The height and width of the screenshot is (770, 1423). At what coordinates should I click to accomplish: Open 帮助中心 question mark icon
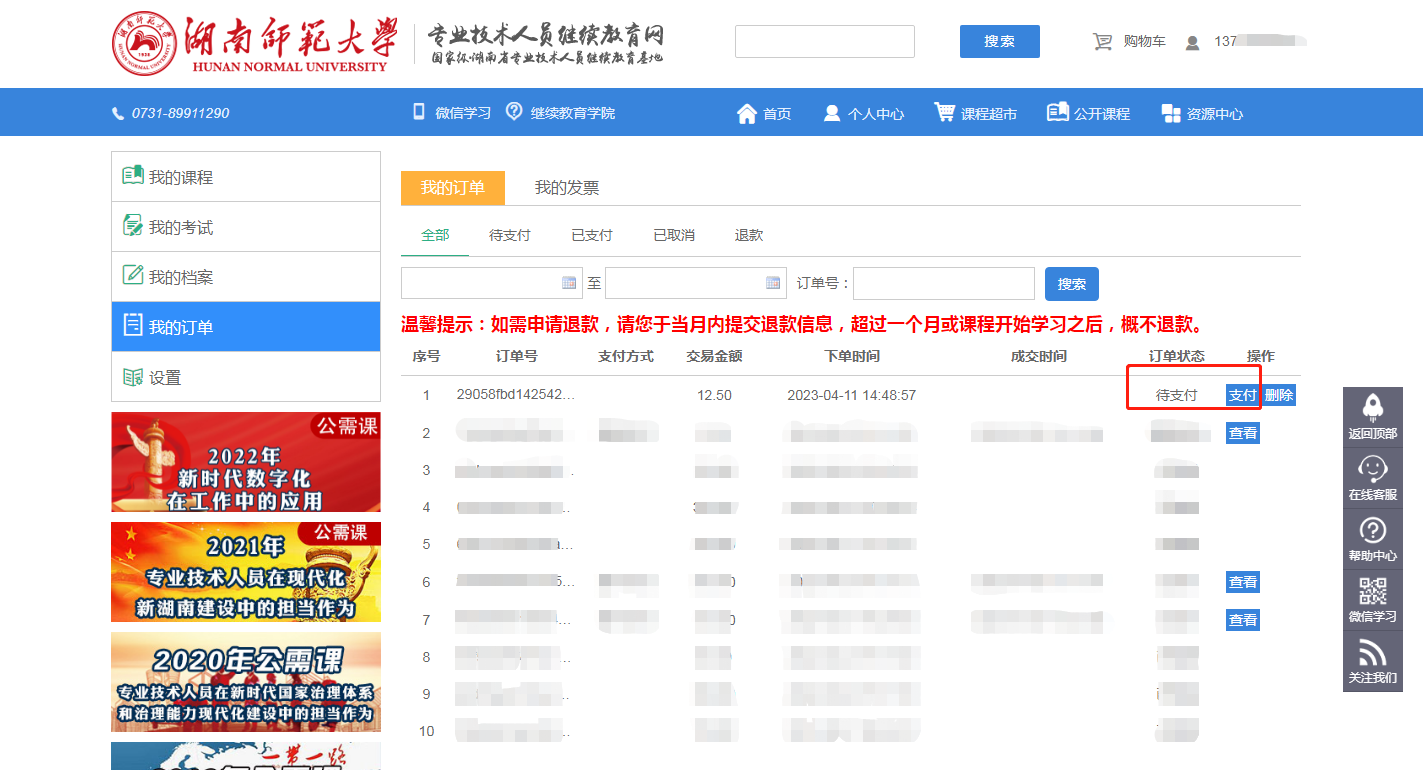click(x=1373, y=530)
